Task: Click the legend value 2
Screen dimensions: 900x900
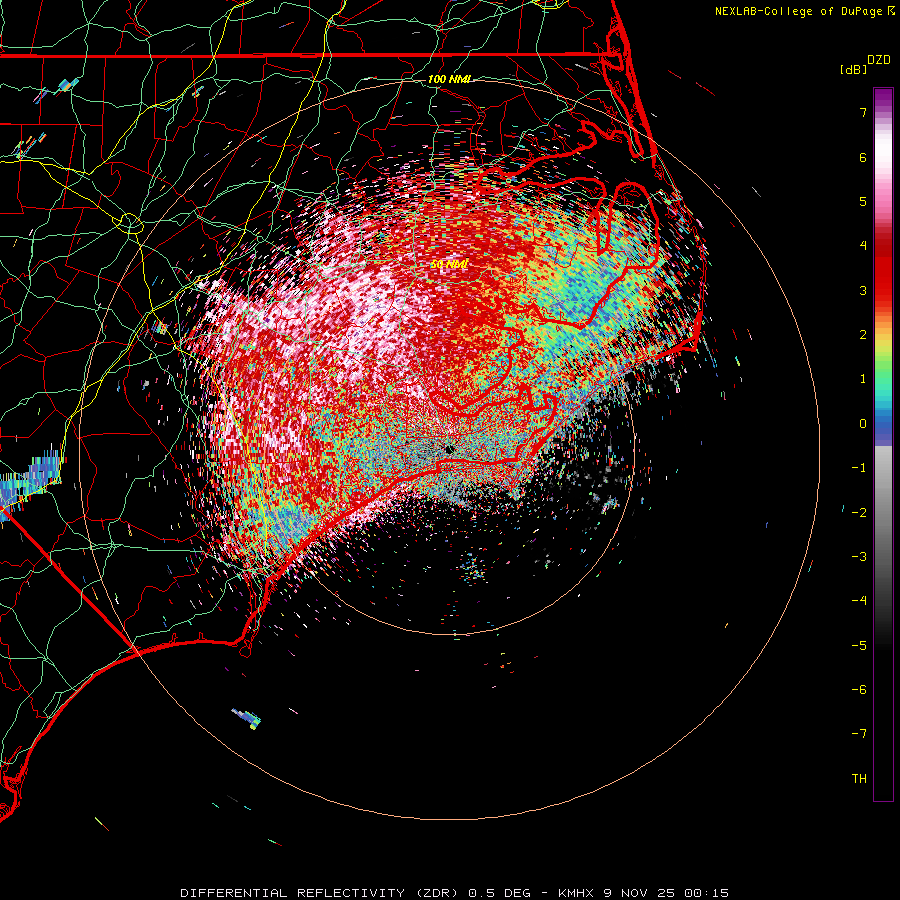Action: click(863, 335)
